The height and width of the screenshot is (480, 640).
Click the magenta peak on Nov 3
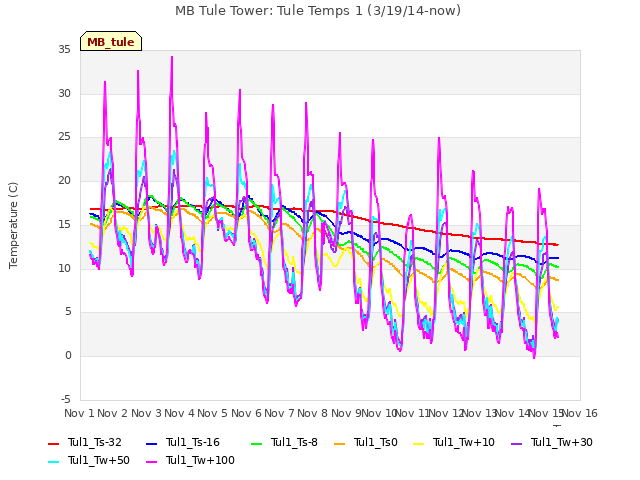172,57
